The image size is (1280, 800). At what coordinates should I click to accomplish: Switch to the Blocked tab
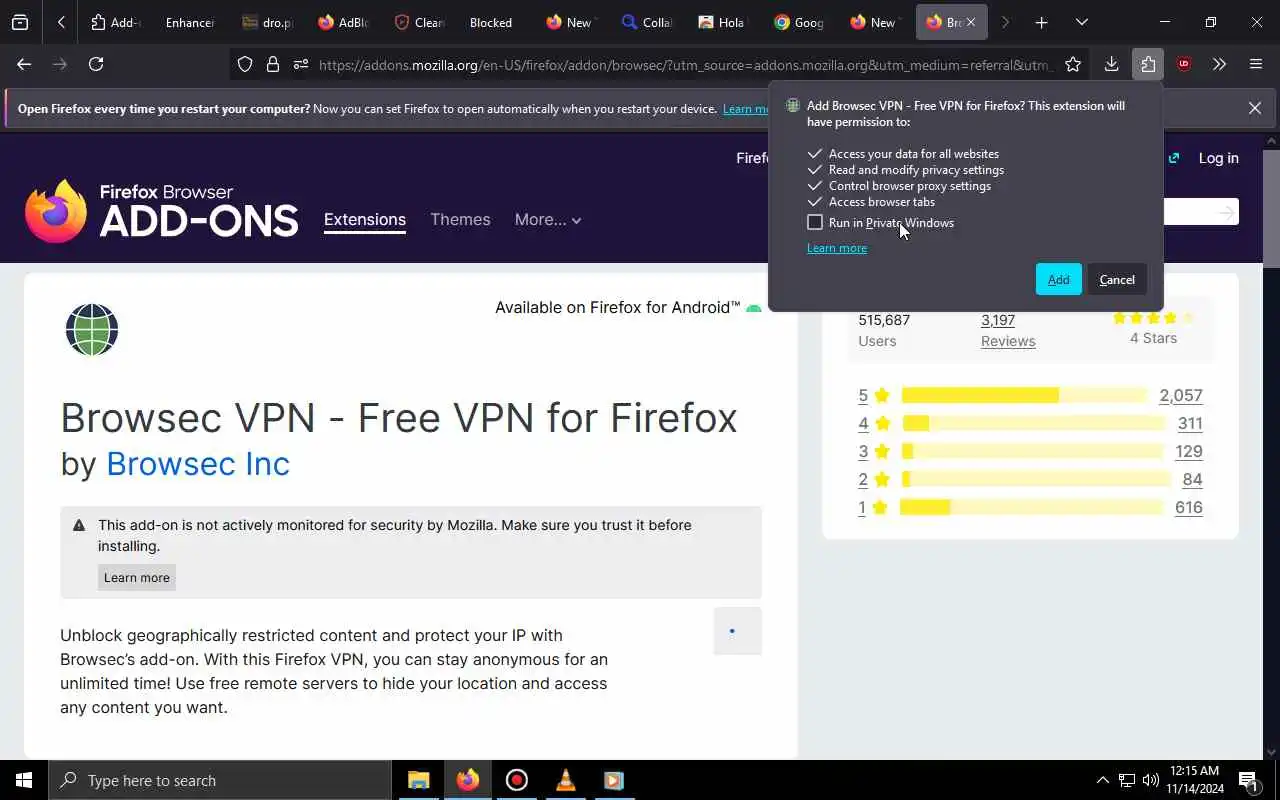point(491,22)
